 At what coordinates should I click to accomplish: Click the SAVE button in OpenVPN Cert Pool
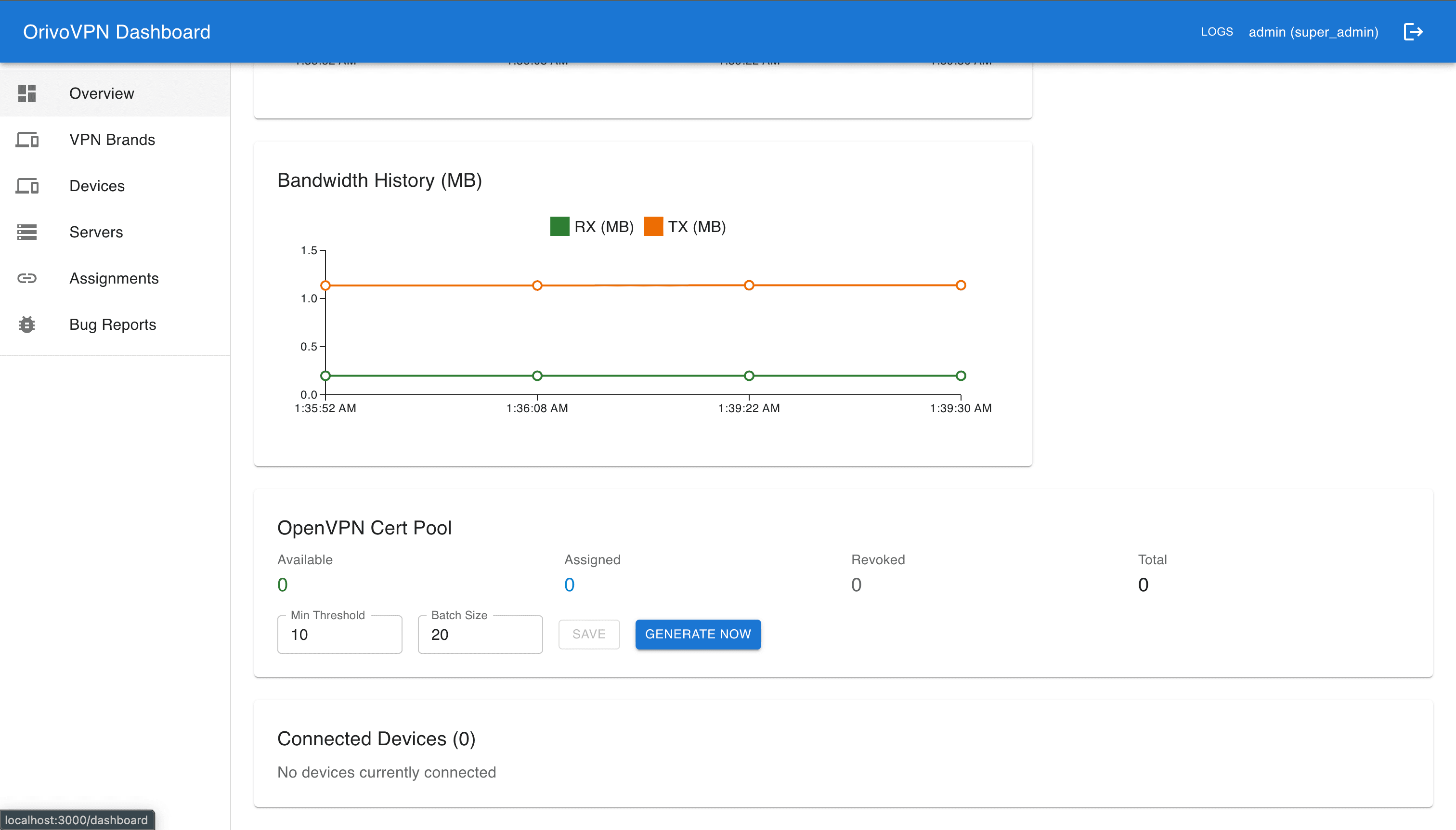tap(588, 634)
